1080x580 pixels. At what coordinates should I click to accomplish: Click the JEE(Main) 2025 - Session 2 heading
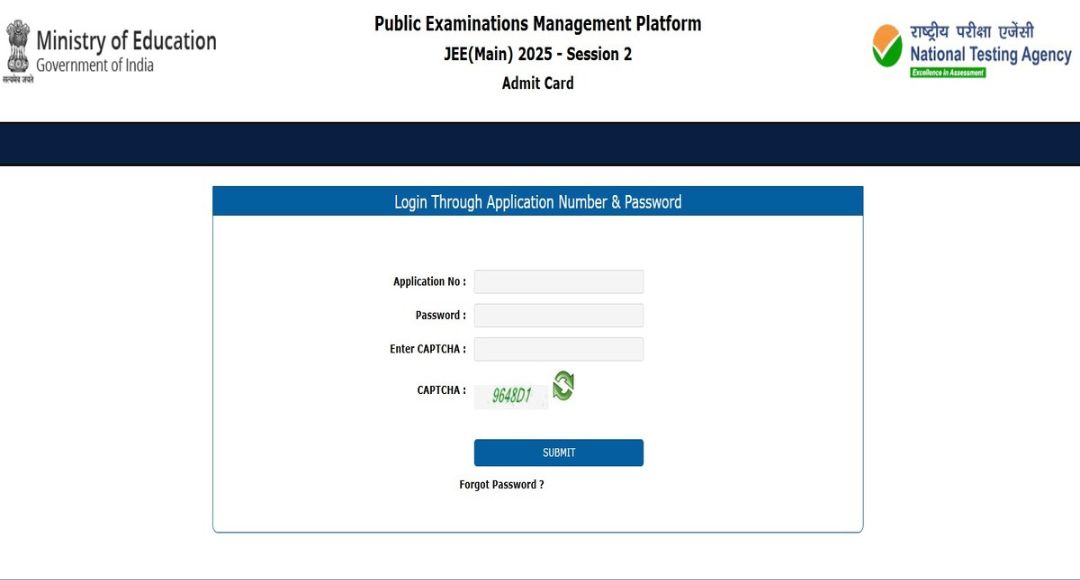538,54
